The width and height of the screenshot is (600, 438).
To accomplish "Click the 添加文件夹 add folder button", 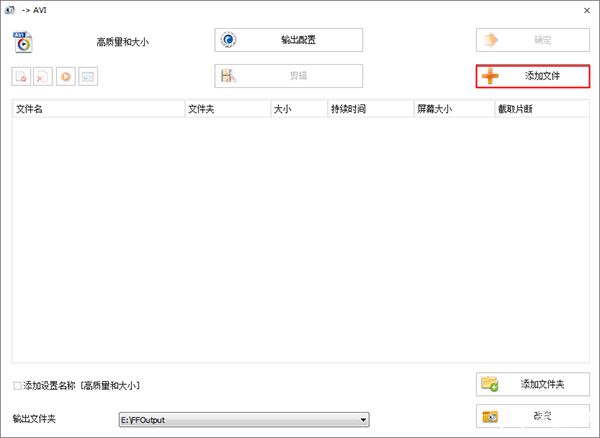I will click(x=532, y=383).
